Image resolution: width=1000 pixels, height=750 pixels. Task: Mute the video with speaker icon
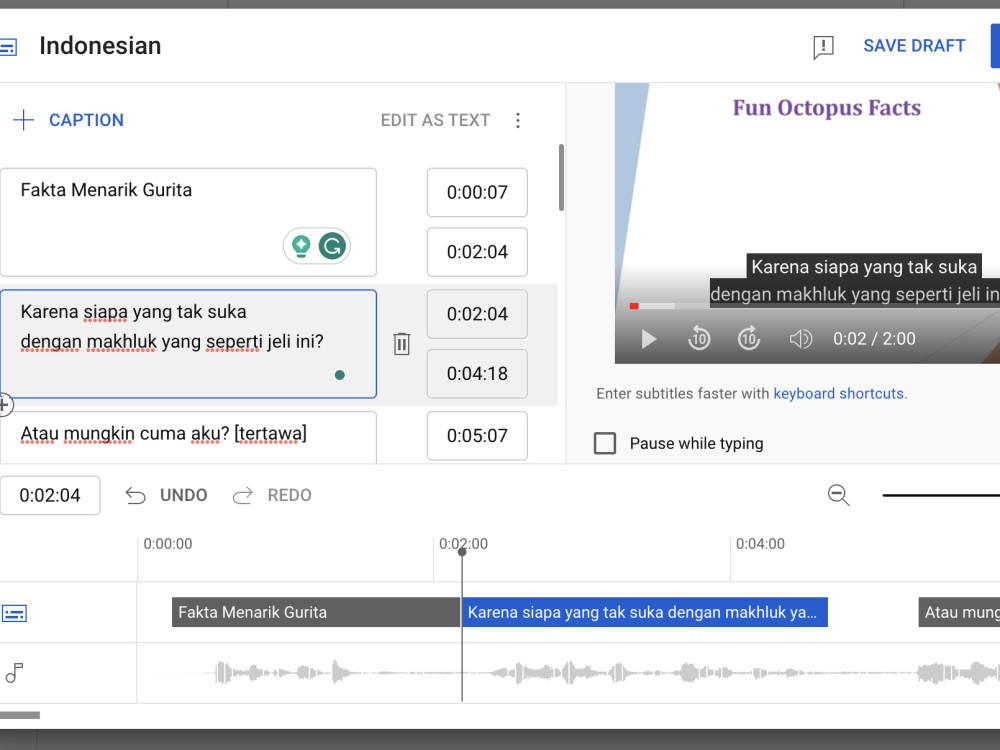click(x=800, y=339)
